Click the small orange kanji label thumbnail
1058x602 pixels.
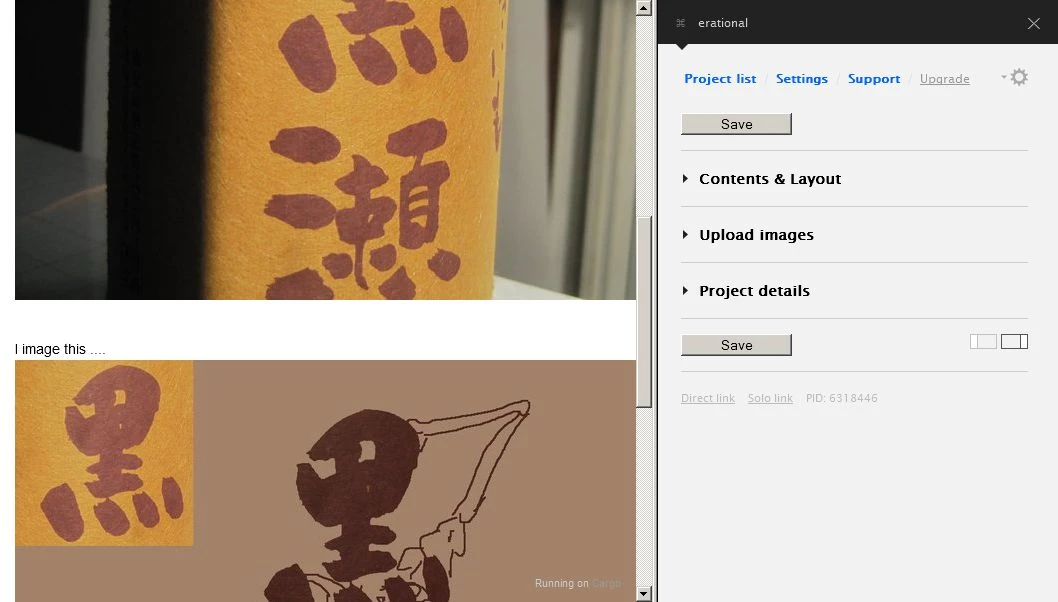(x=104, y=453)
